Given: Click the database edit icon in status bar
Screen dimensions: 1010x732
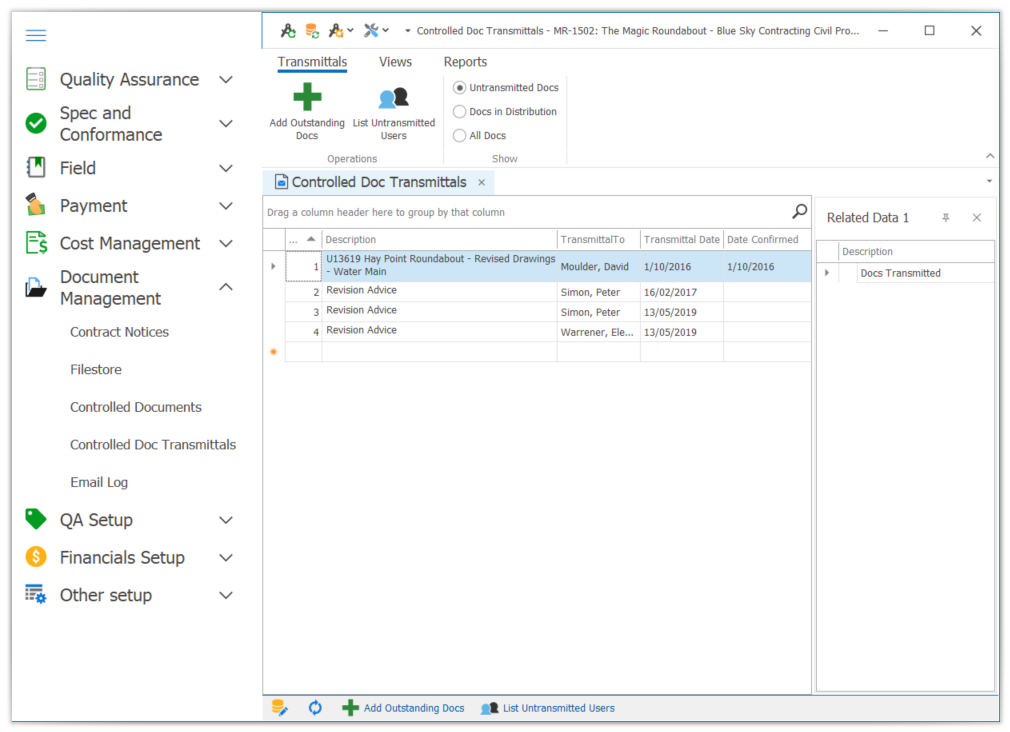Looking at the screenshot, I should 280,708.
